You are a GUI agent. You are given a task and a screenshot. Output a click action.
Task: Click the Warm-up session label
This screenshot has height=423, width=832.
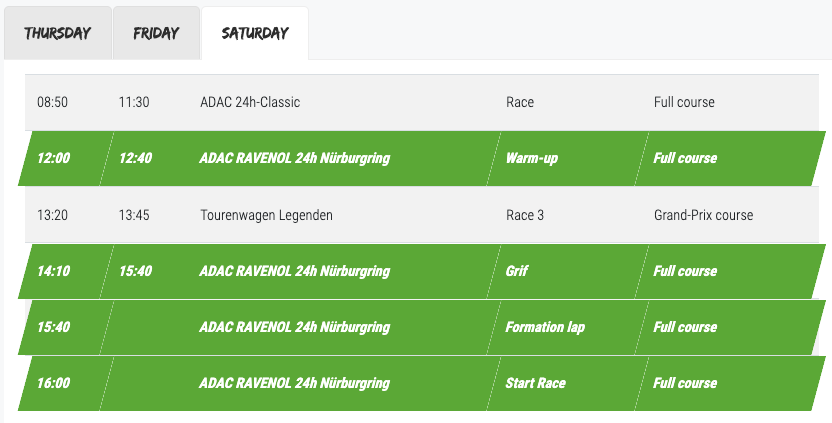click(x=532, y=158)
